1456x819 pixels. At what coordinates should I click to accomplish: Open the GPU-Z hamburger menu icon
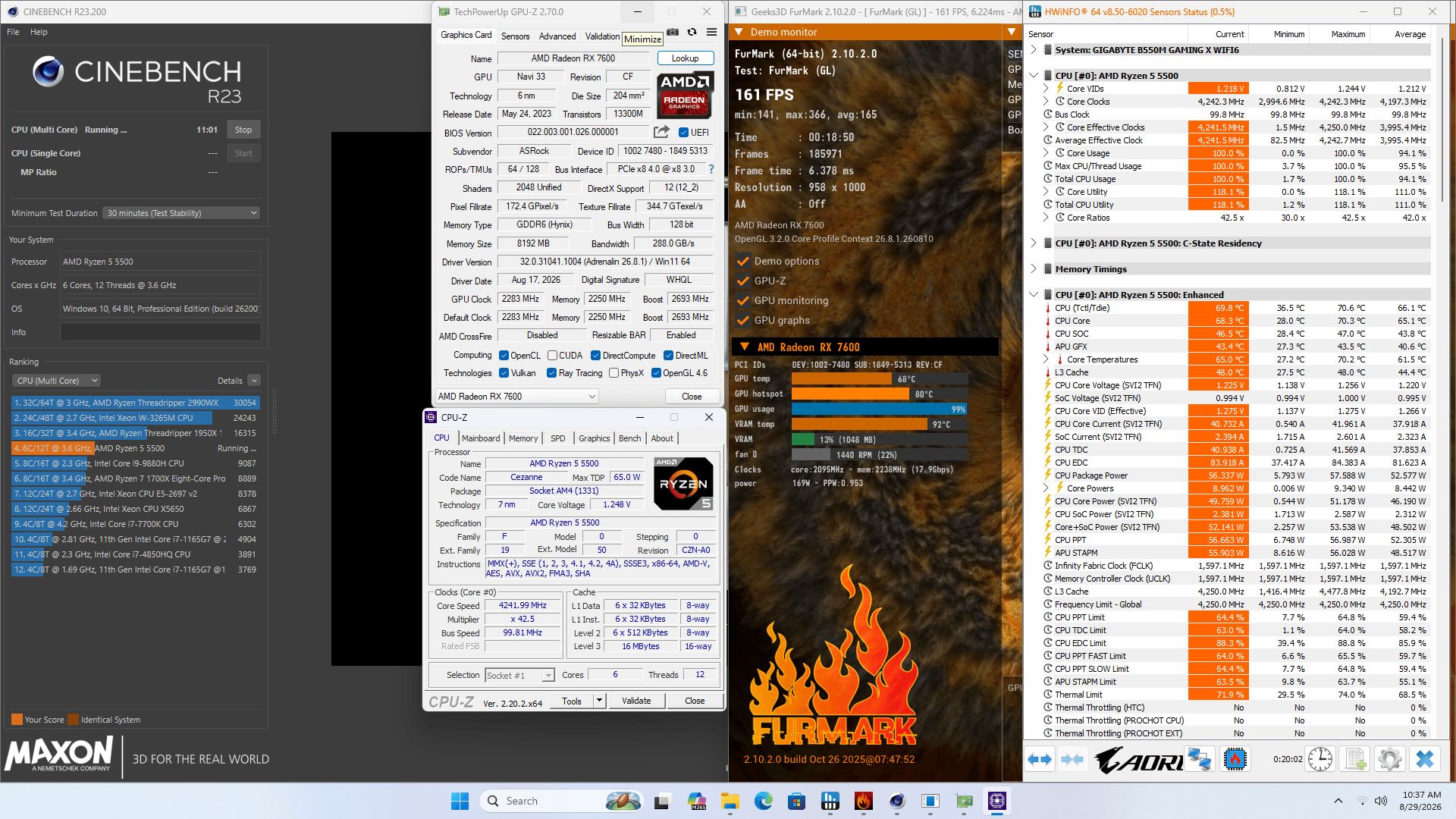click(x=711, y=33)
